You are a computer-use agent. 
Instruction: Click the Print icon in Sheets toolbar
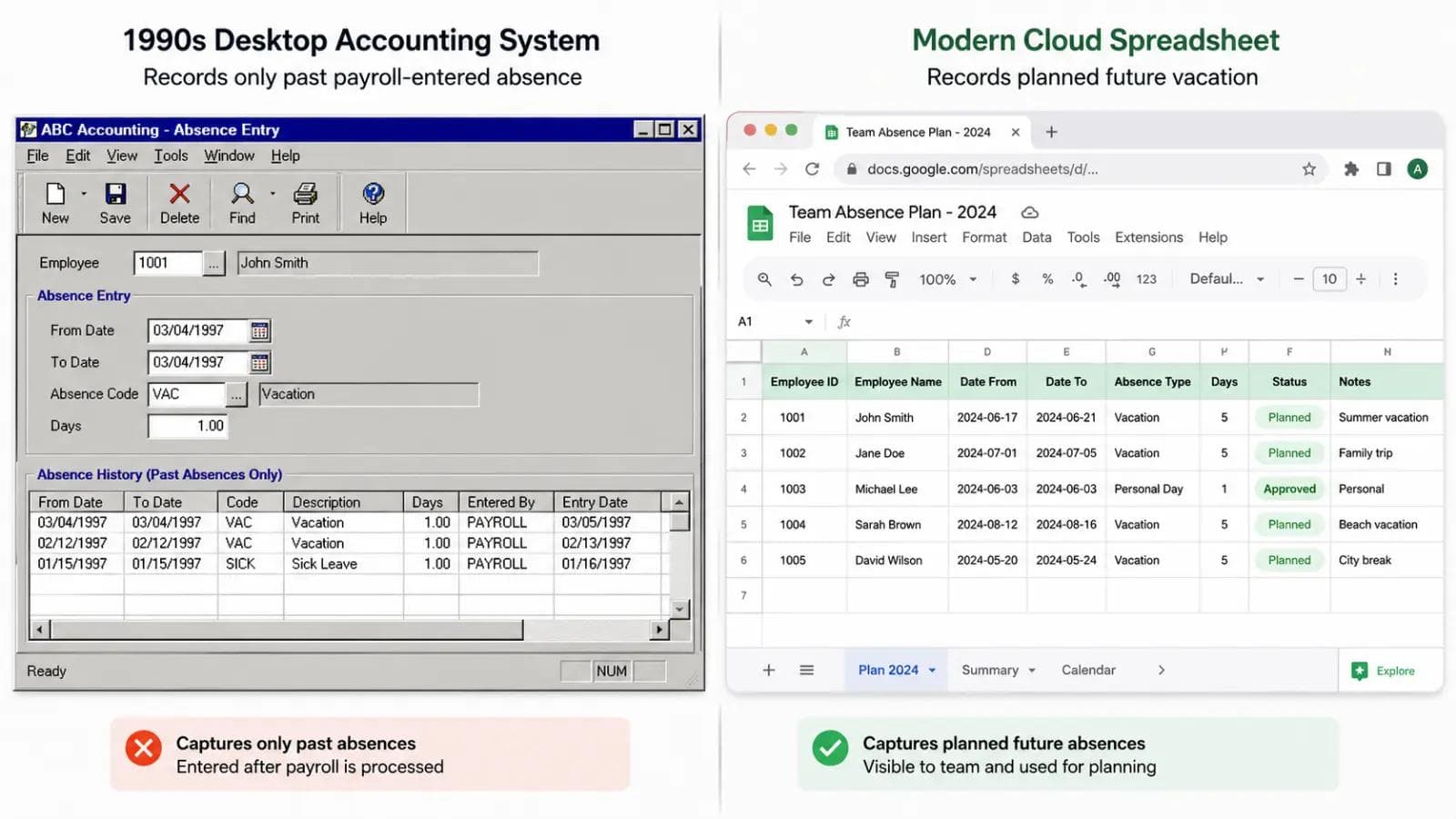click(x=860, y=279)
